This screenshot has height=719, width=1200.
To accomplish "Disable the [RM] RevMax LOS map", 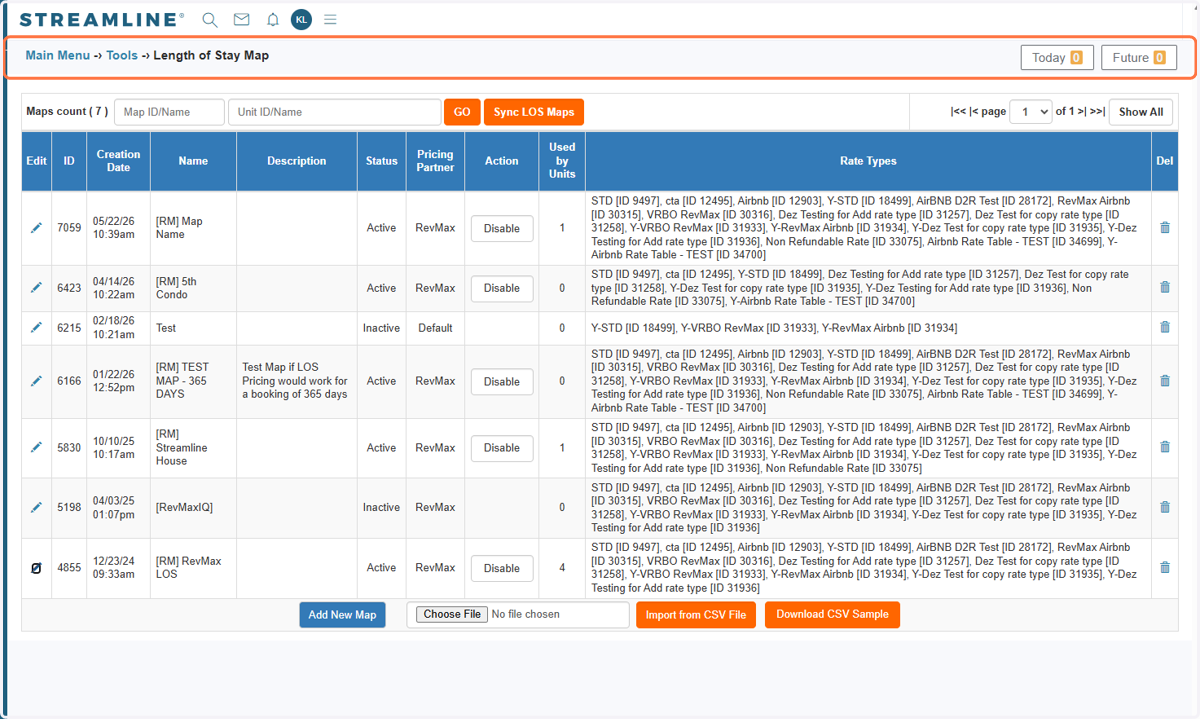I will 502,568.
